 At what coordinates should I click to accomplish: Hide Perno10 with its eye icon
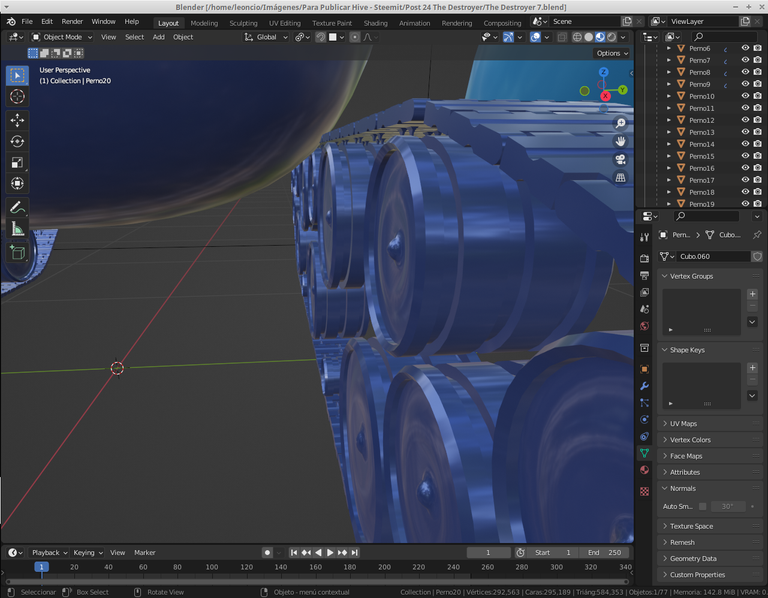745,96
